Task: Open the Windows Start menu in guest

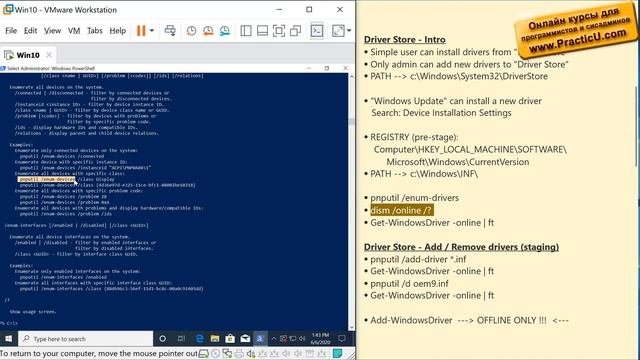Action: 9,338
